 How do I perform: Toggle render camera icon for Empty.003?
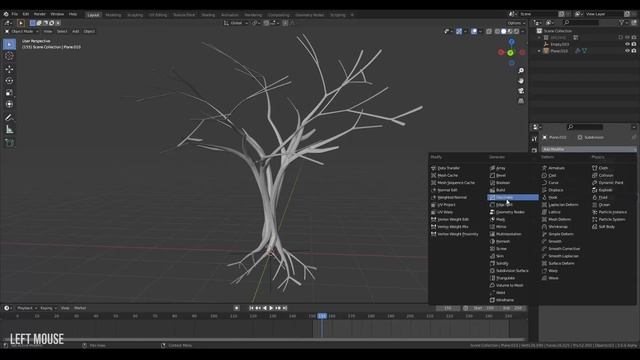pyautogui.click(x=634, y=44)
